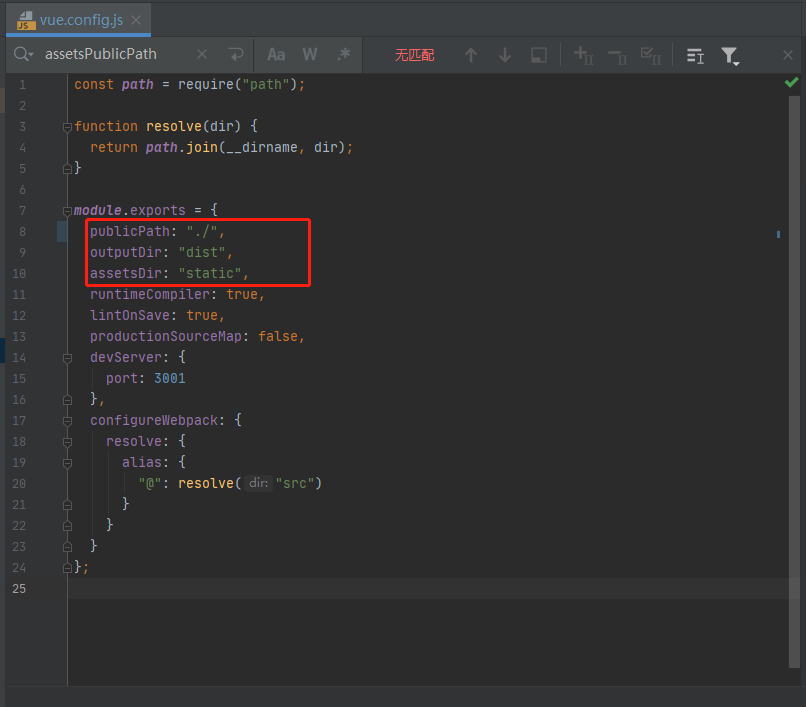Click the "dist" string value
The width and height of the screenshot is (806, 707).
[x=202, y=252]
